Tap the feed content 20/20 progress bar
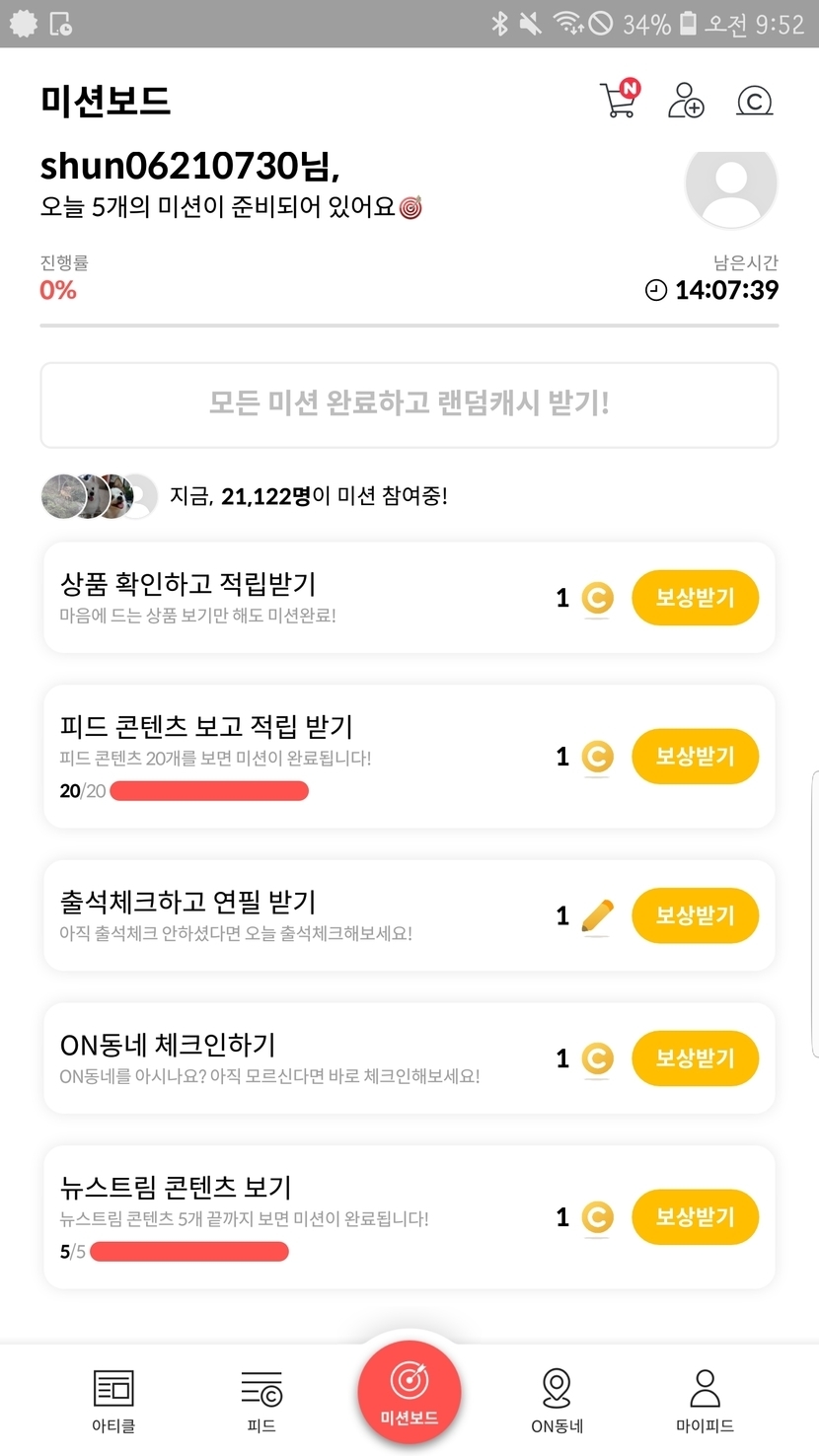 209,790
